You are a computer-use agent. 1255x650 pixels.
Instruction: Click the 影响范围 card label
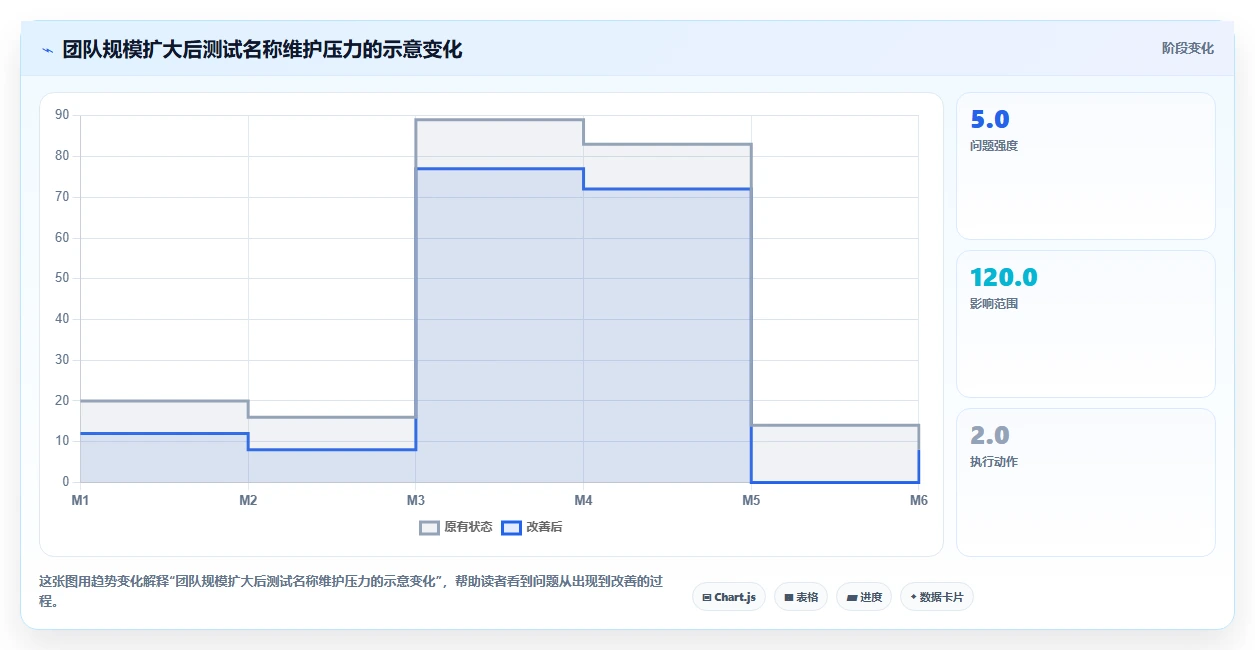(994, 304)
